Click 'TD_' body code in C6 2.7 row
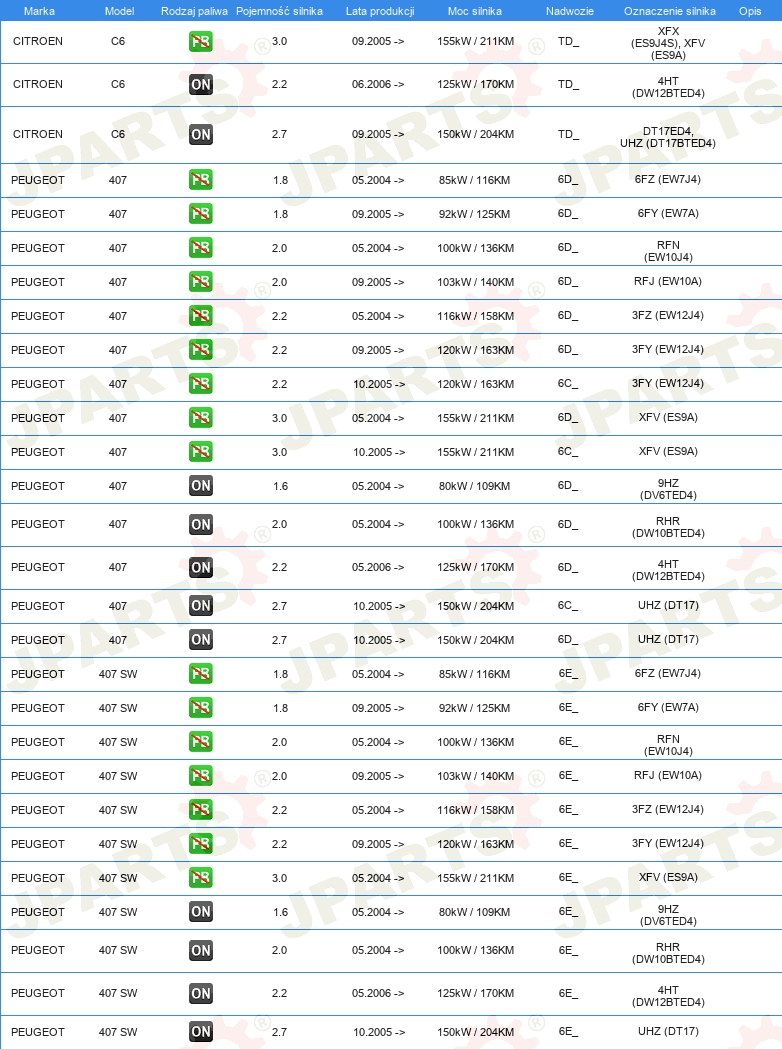782x1049 pixels. coord(568,134)
